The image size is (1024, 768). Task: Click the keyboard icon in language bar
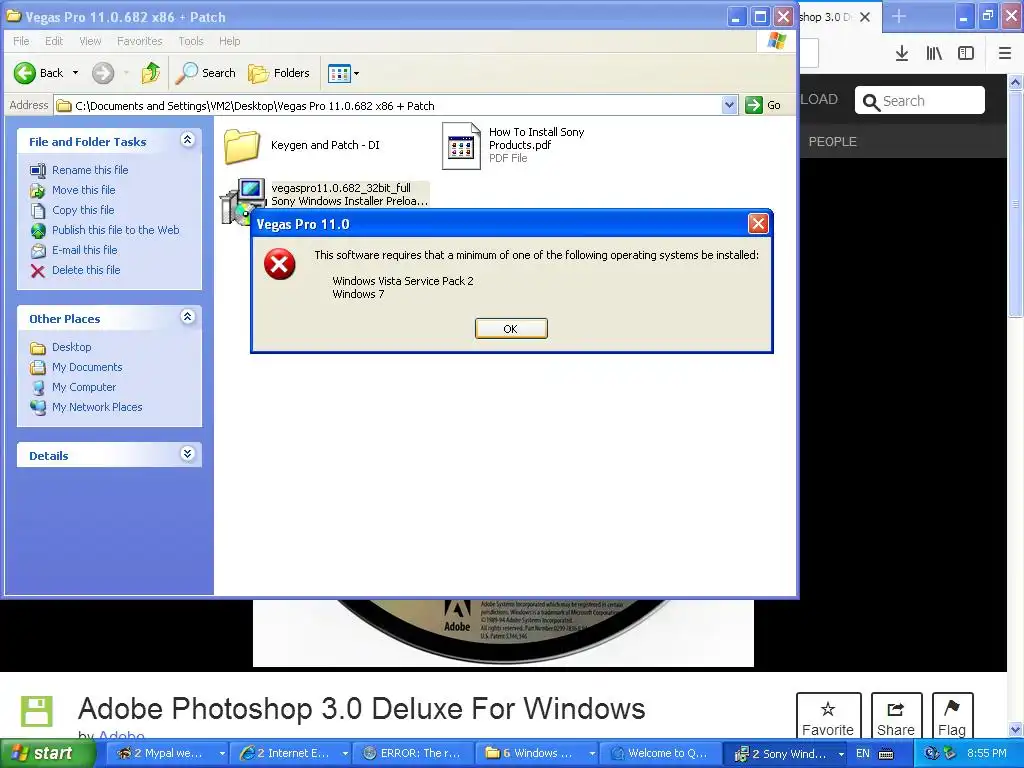pyautogui.click(x=886, y=754)
